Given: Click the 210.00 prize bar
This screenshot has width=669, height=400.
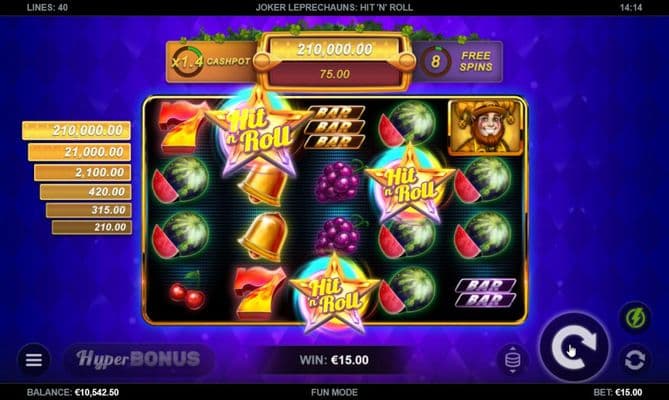Looking at the screenshot, I should [91, 227].
